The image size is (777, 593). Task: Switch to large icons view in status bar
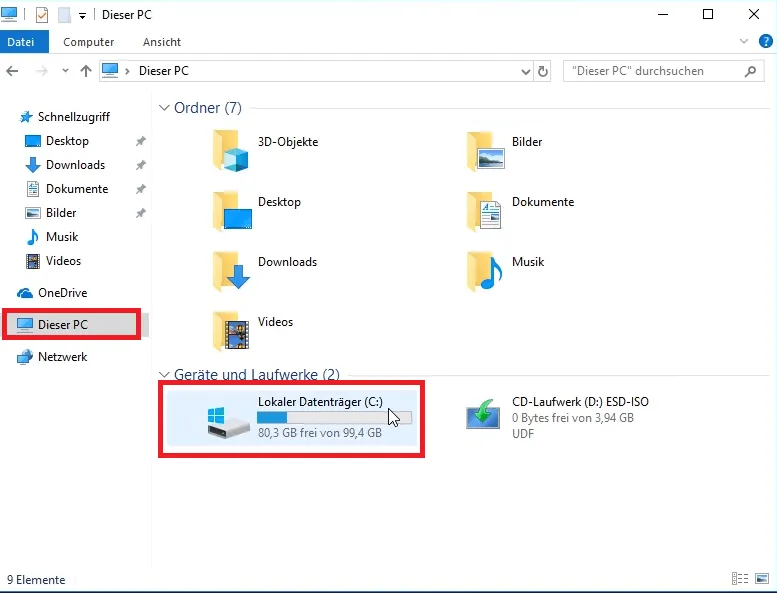[762, 578]
